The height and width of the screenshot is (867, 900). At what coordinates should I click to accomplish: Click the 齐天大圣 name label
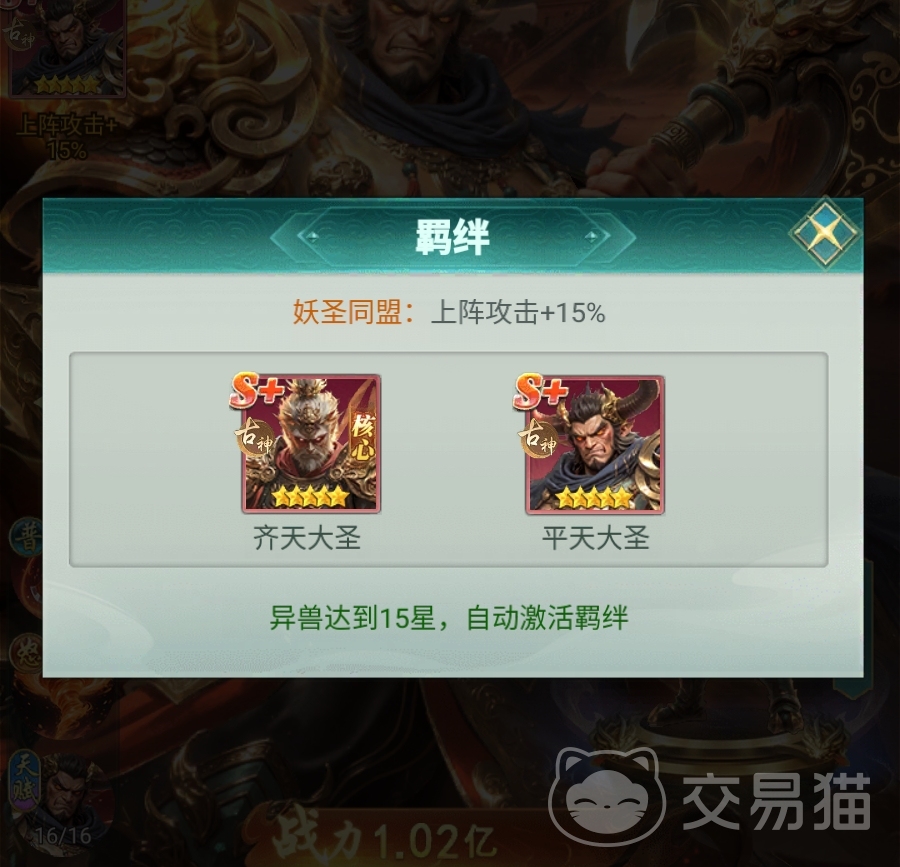(307, 538)
